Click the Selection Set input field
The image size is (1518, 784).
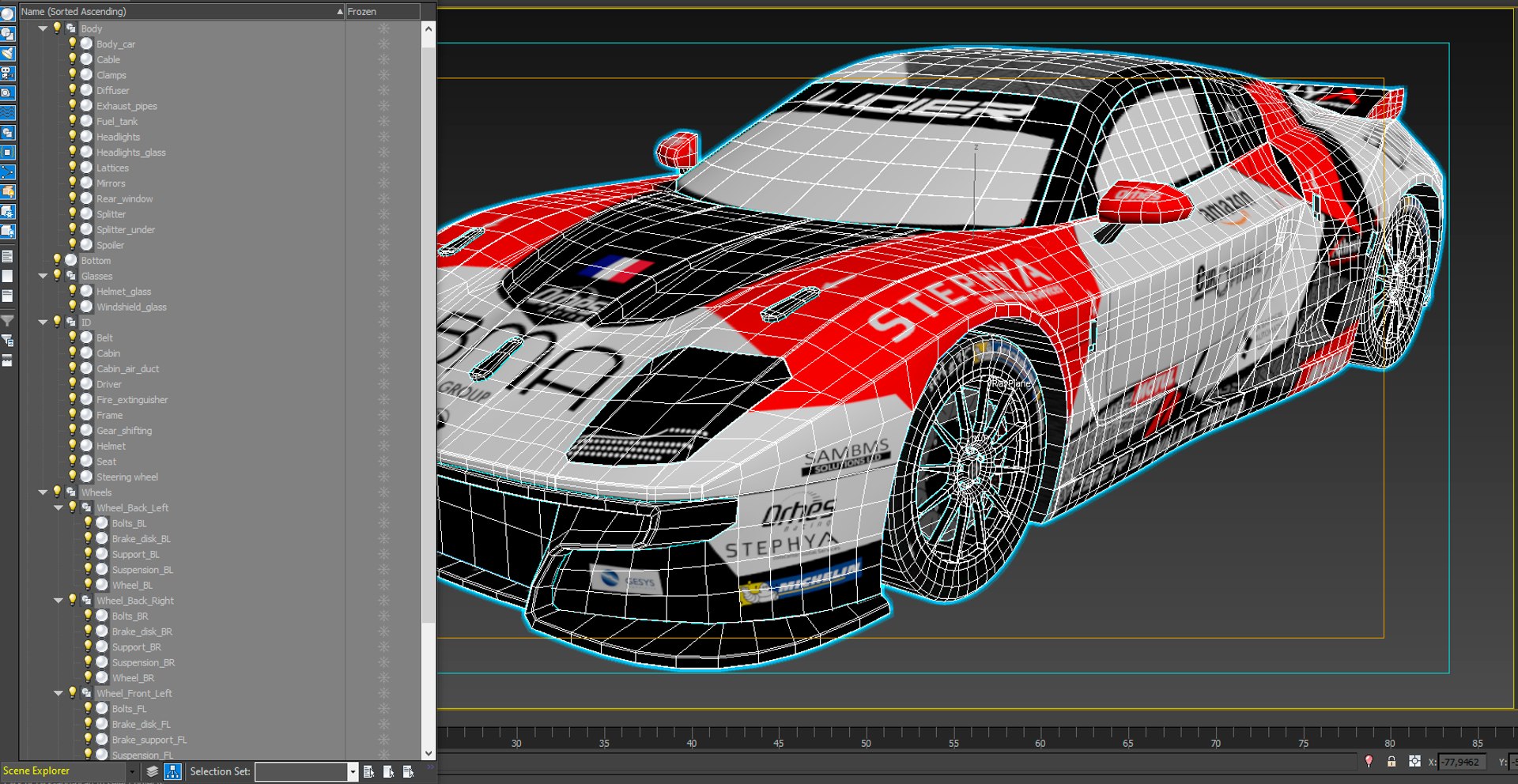tap(301, 771)
